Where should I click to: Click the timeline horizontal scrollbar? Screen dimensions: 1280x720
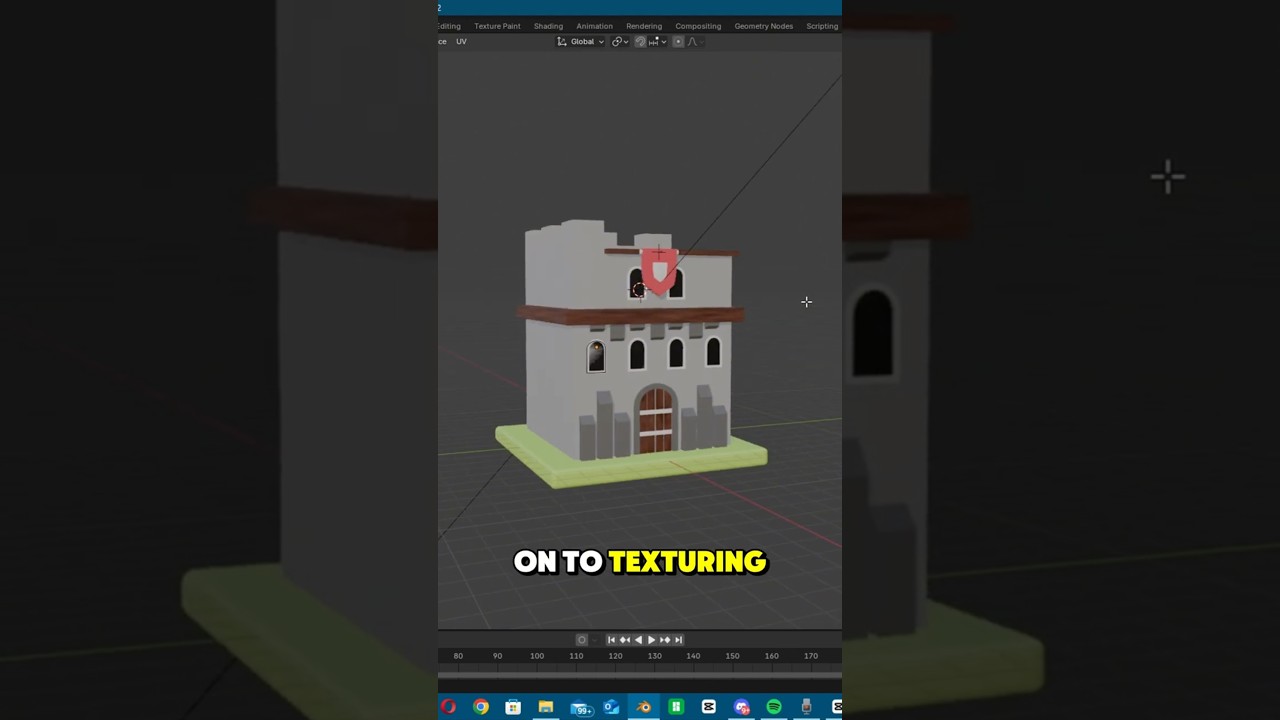pyautogui.click(x=640, y=677)
